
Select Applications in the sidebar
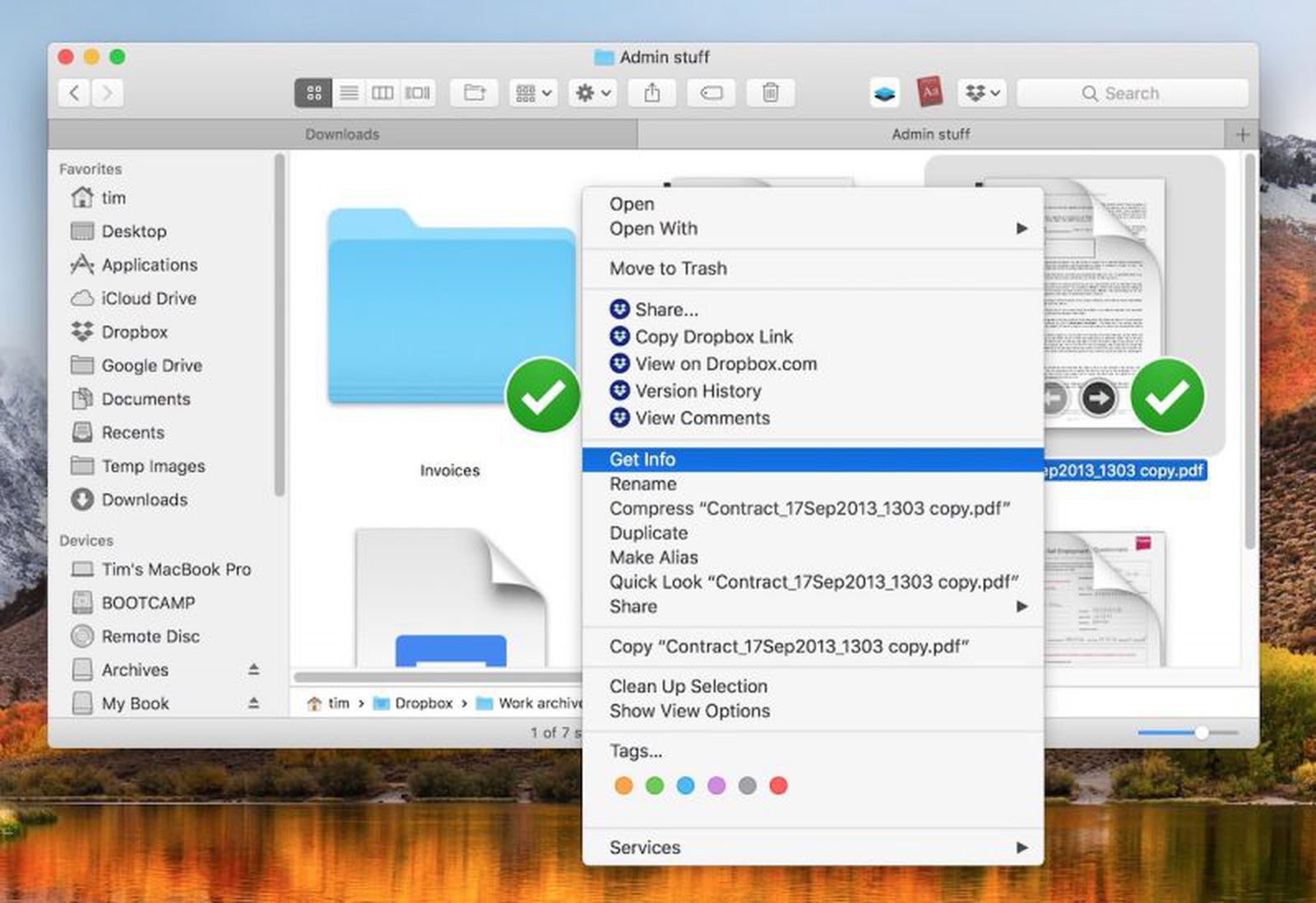[x=149, y=265]
